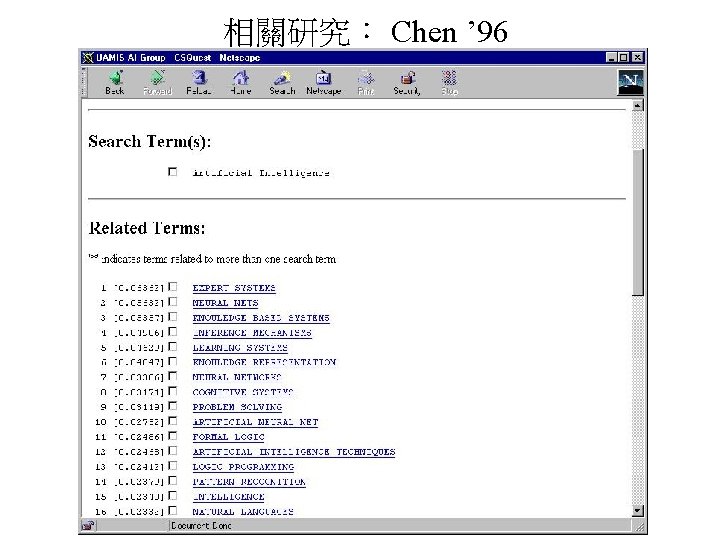Open the LEARNING SYSTEMS link
720x540 pixels.
(240, 348)
